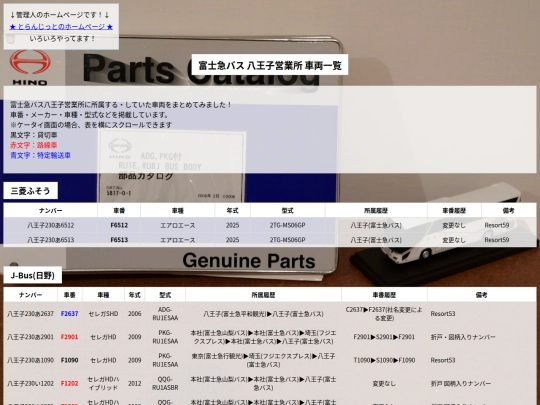Click 2TG-MS06GP in the F6513 row
This screenshot has height=405, width=540.
(288, 240)
